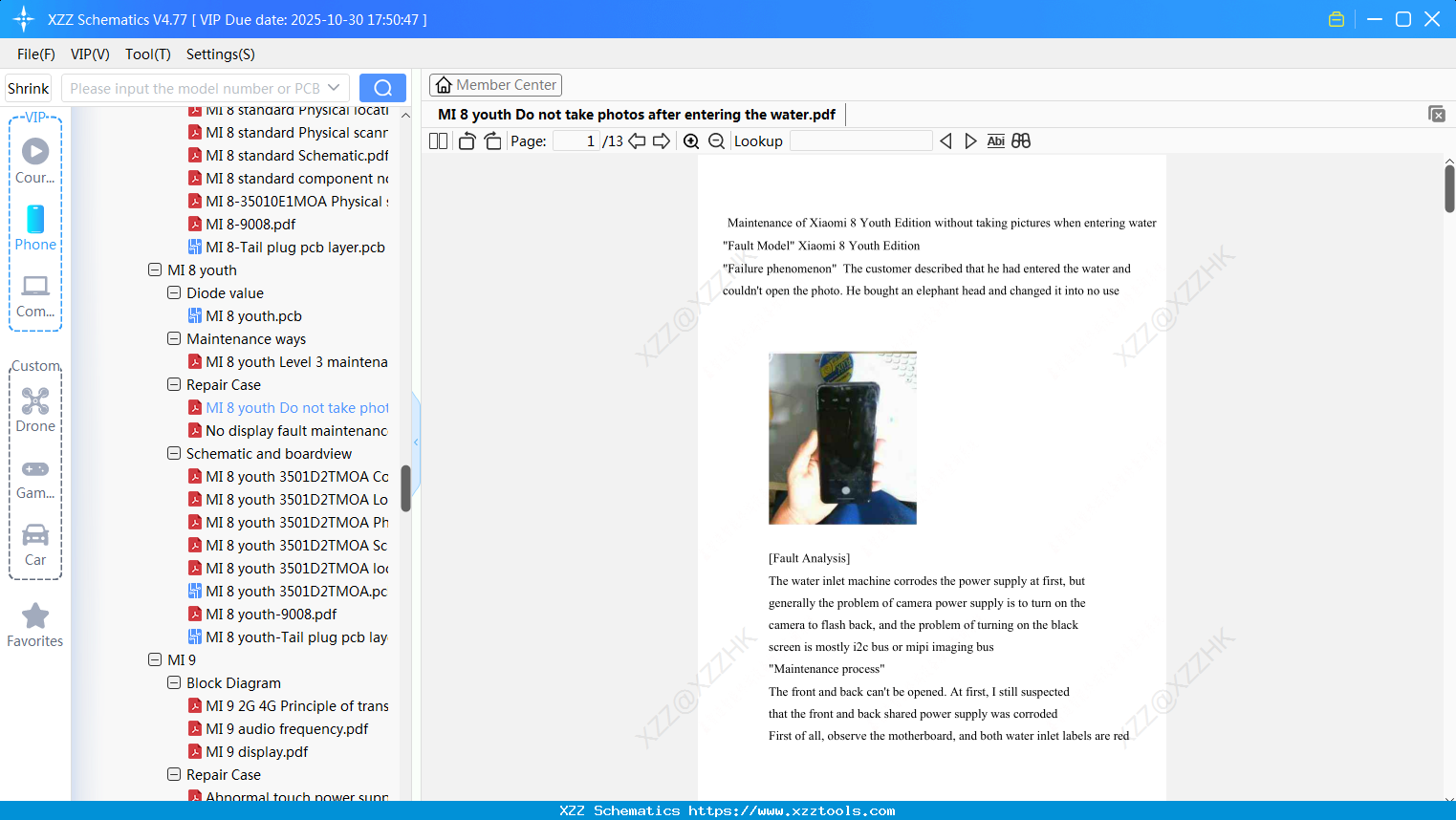Open 'MI 8-35010E1MOA Physical' file
The image size is (1456, 820).
pyautogui.click(x=288, y=202)
